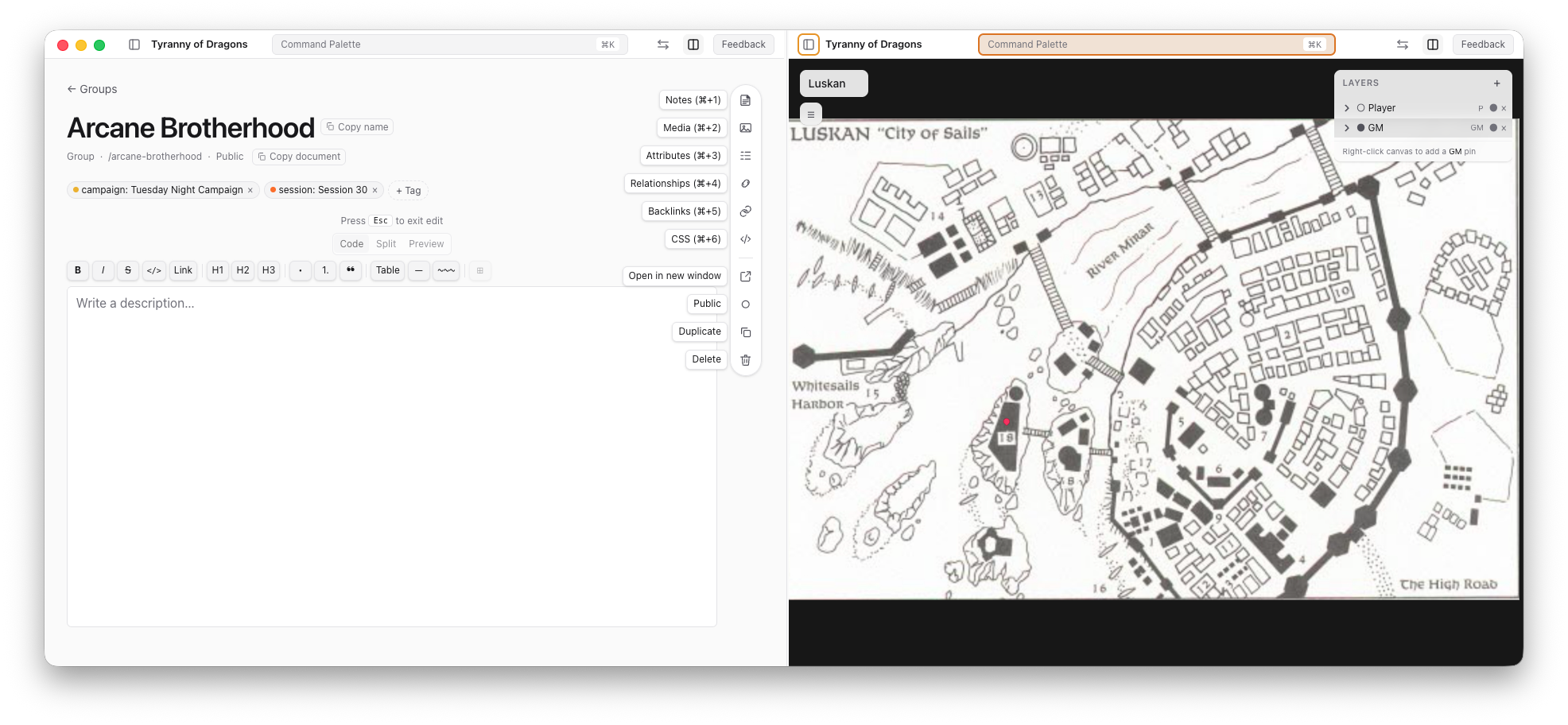1568x725 pixels.
Task: Open the Relationships icon in sidebar
Action: (x=745, y=184)
